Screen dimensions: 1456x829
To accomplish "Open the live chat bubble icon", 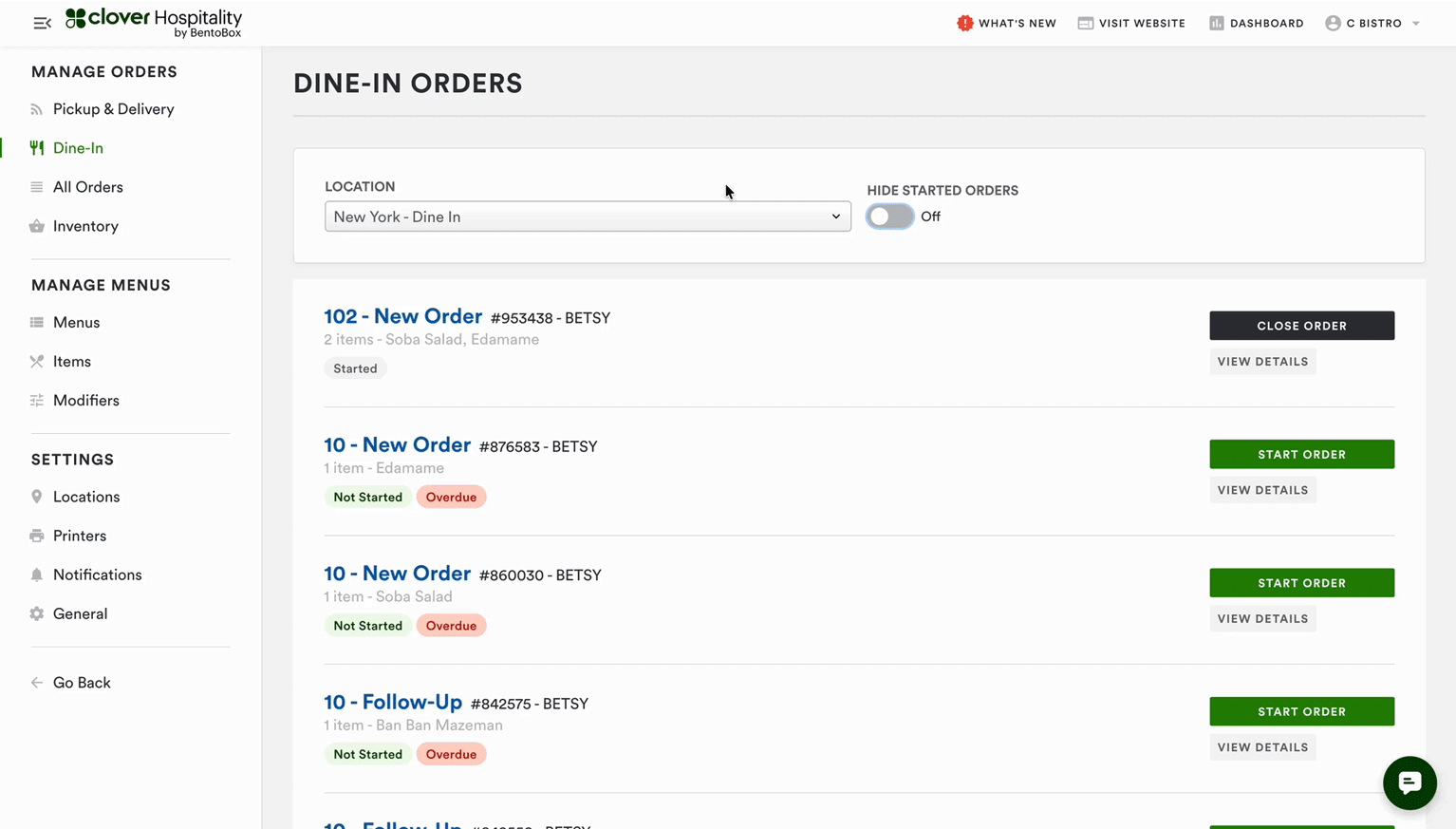I will tap(1409, 782).
